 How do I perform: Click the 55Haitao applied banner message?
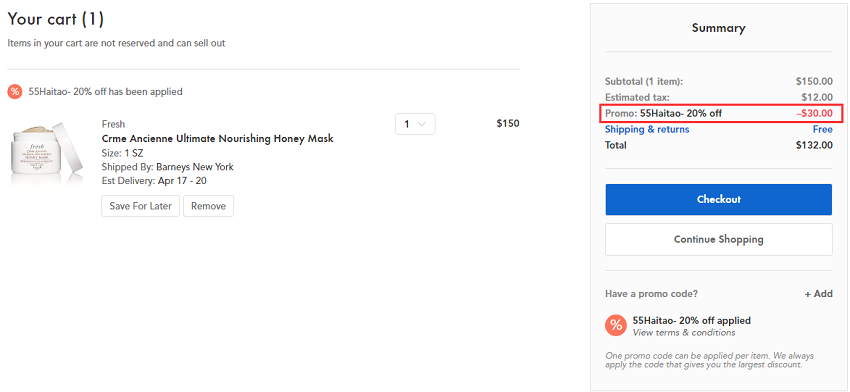(x=106, y=92)
